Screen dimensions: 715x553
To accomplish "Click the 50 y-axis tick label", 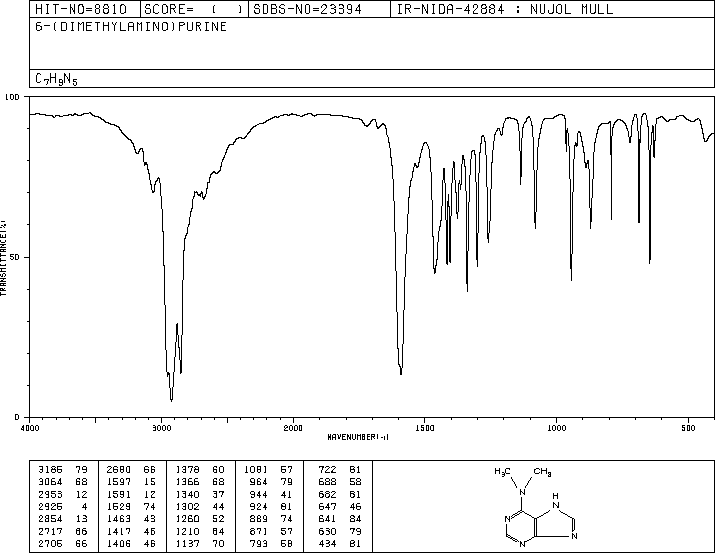I will click(x=15, y=257).
